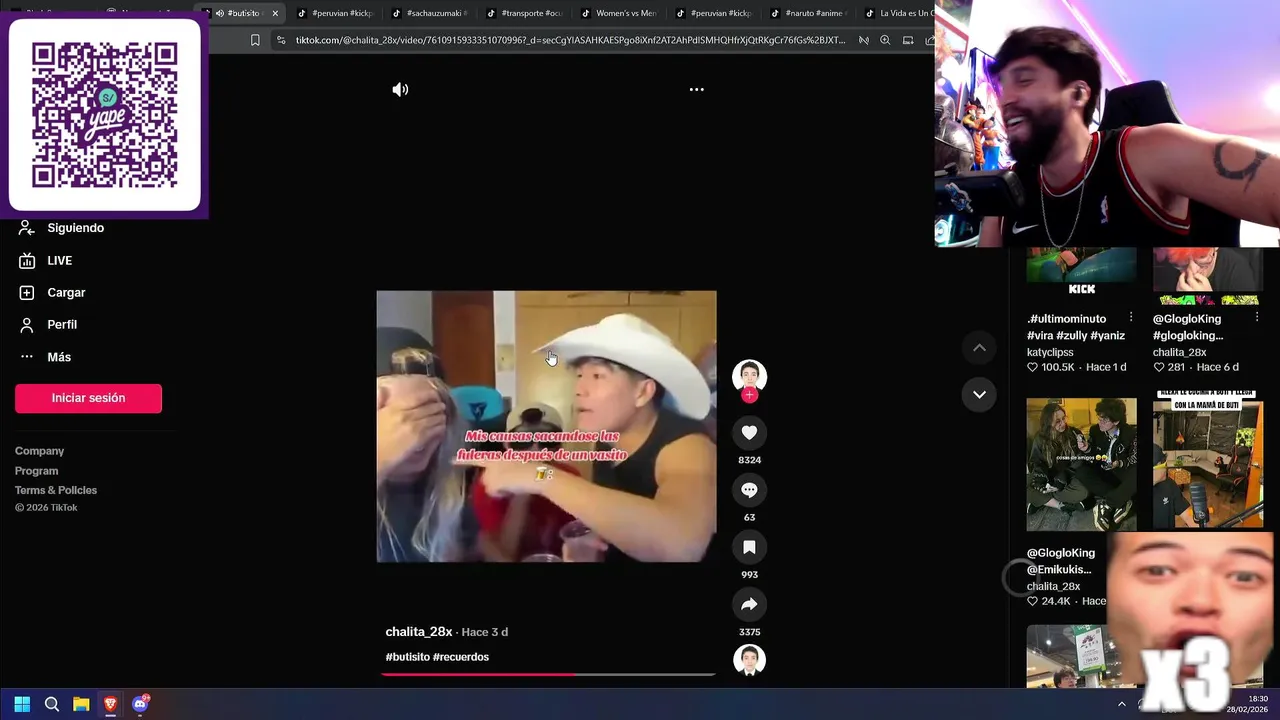The image size is (1280, 720).
Task: Switch to La Vida es Un browser tab
Action: (898, 13)
